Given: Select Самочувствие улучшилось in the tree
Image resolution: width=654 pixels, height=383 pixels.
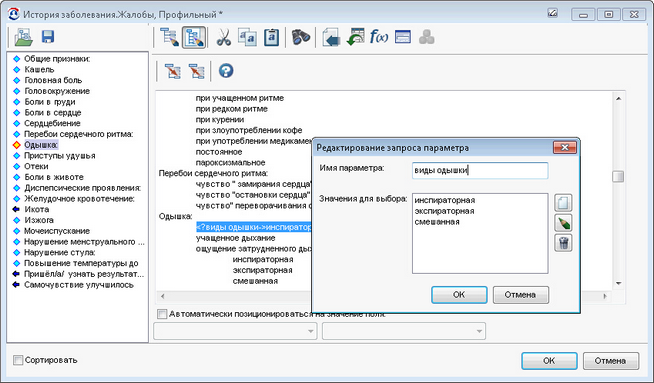Looking at the screenshot, I should 79,285.
